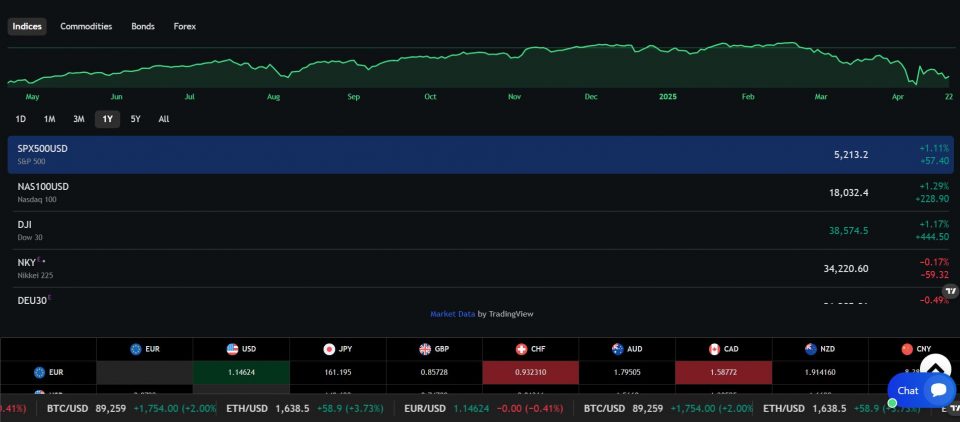Select the All time range
The height and width of the screenshot is (422, 960).
pos(164,119)
